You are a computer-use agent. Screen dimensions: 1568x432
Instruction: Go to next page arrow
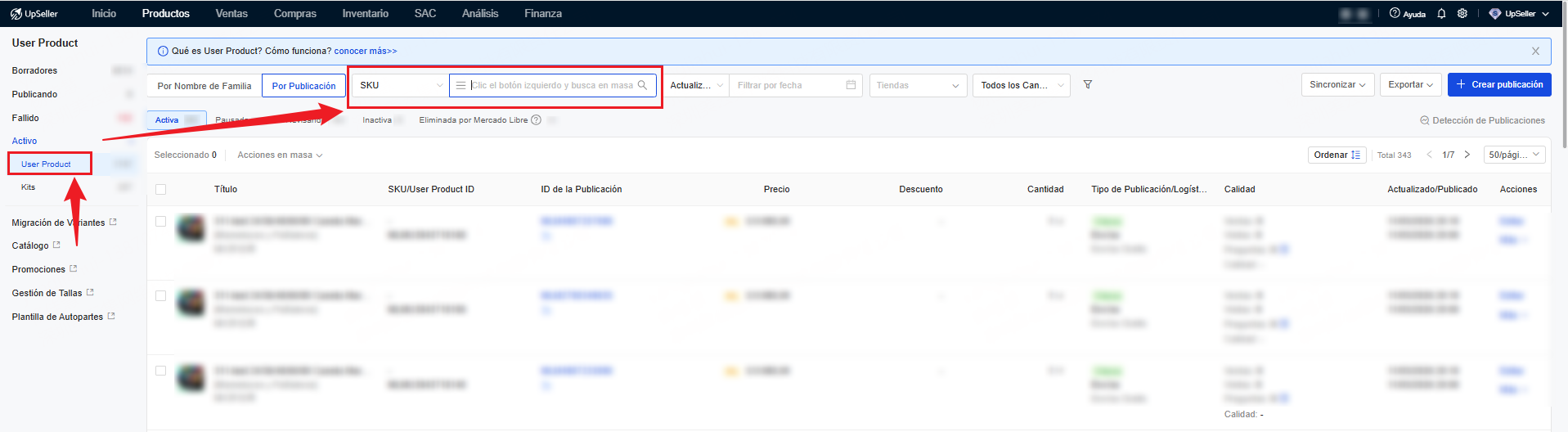click(x=1467, y=155)
